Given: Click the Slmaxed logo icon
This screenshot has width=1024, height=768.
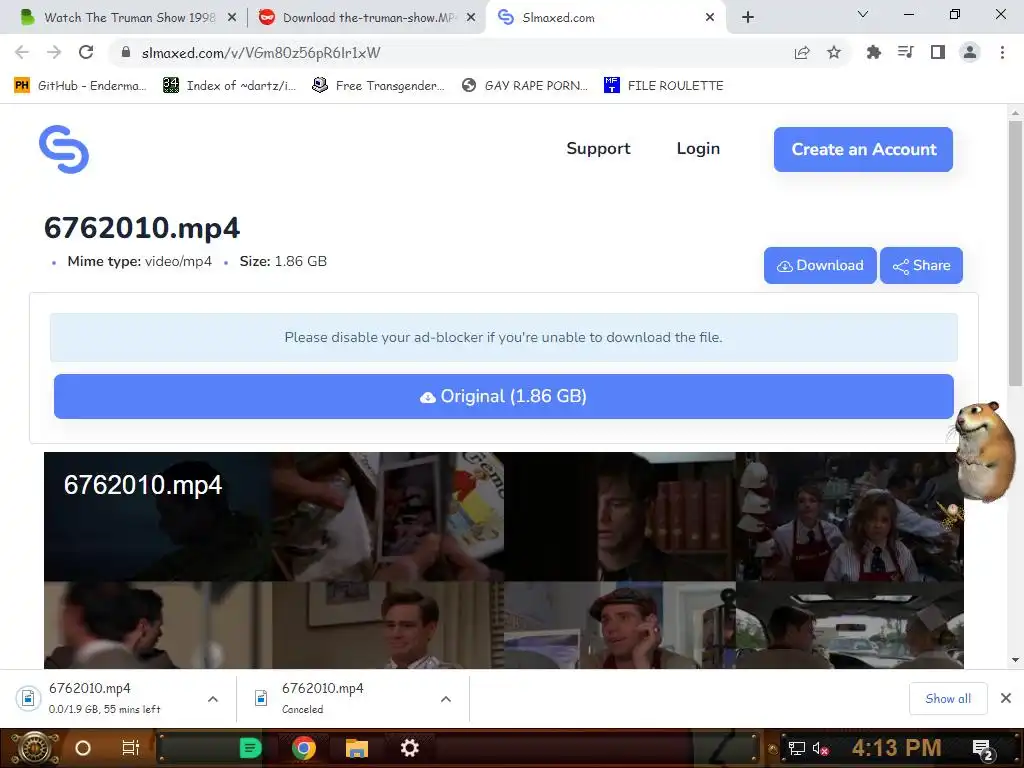Looking at the screenshot, I should point(64,149).
